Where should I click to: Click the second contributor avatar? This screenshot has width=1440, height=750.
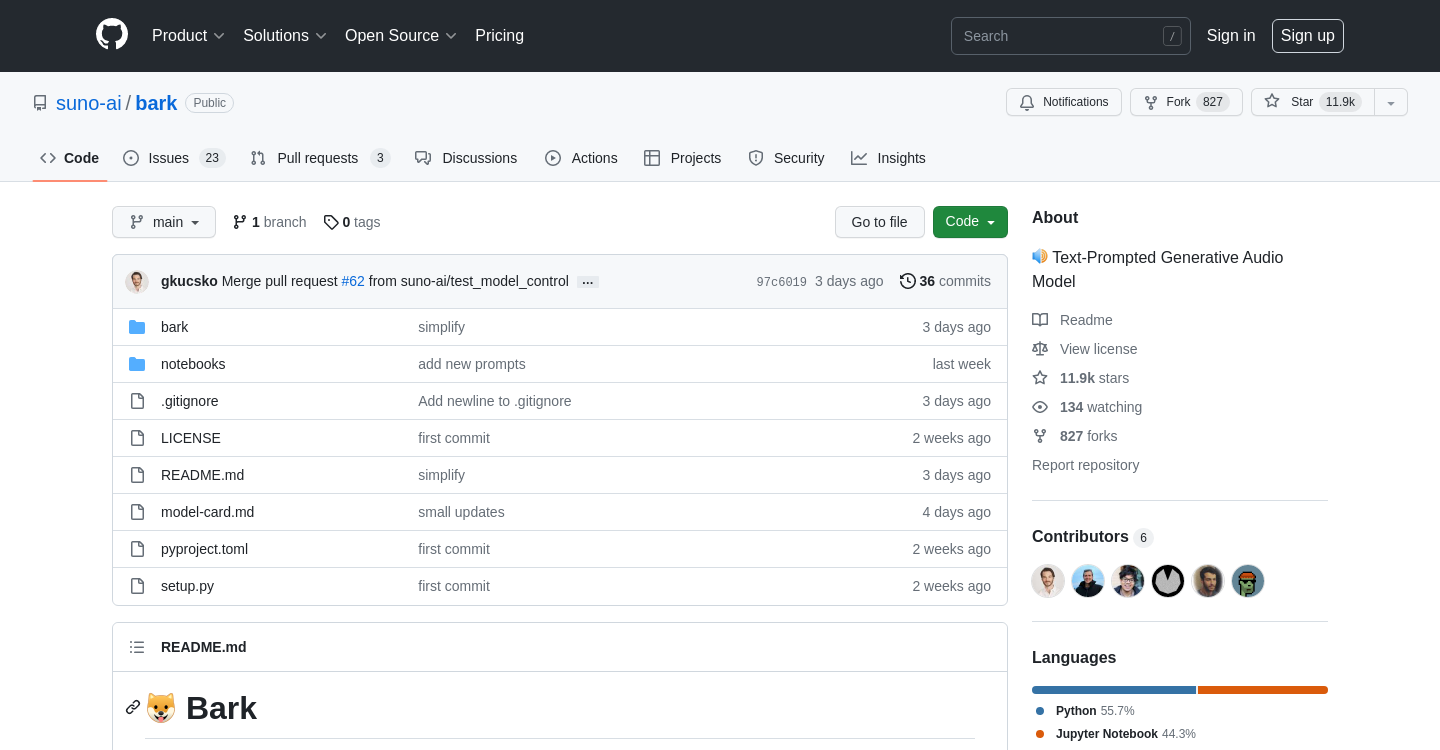(1088, 581)
